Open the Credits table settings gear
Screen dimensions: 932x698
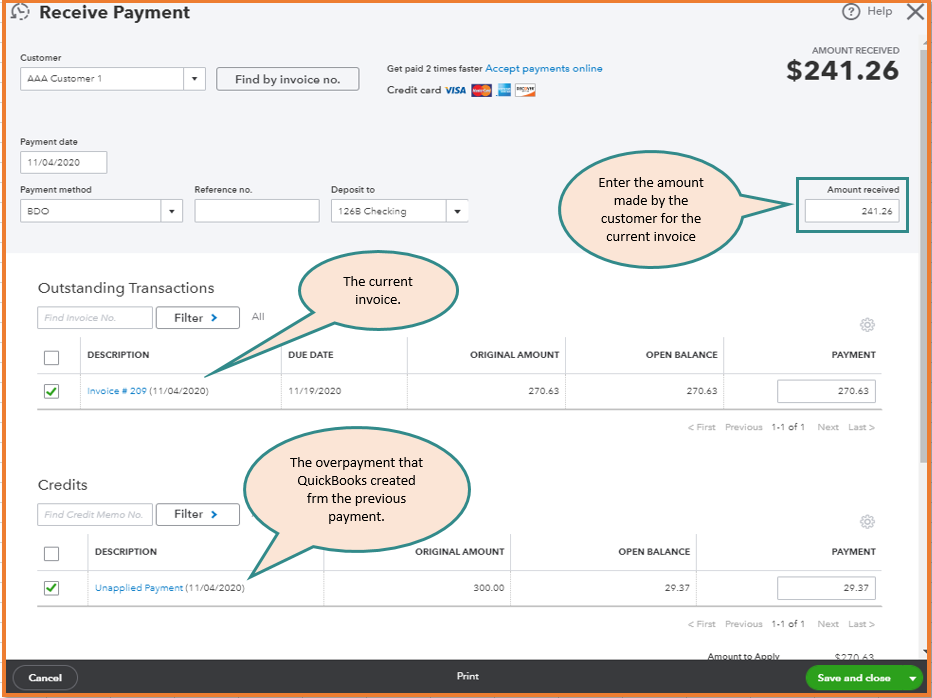pos(867,521)
